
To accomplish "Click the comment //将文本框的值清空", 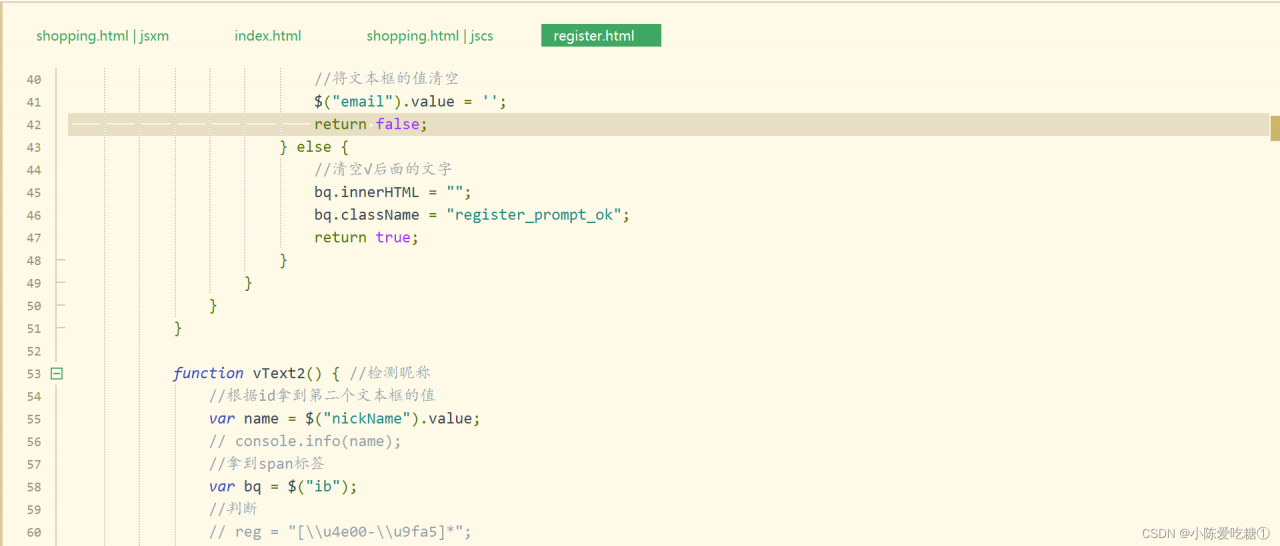I will (x=386, y=79).
